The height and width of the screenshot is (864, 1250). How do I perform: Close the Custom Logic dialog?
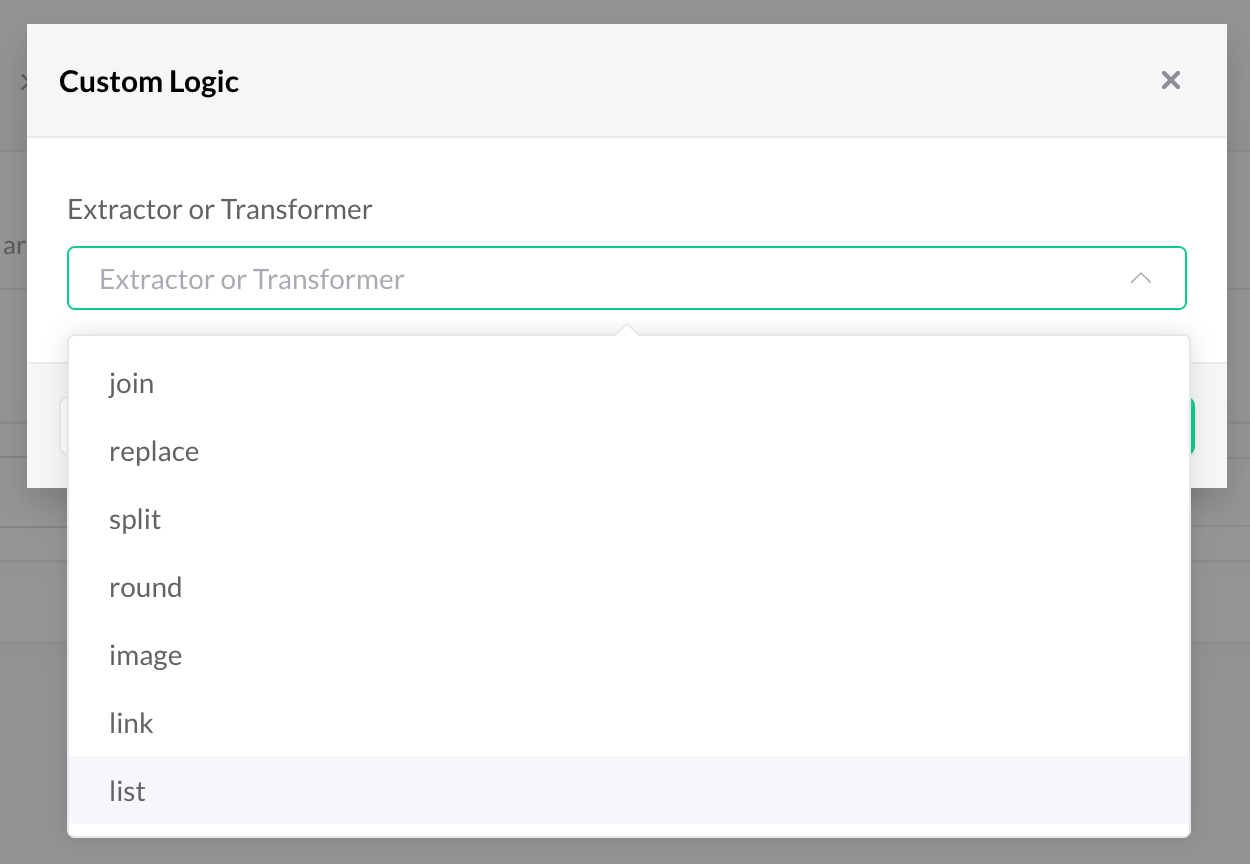1170,81
